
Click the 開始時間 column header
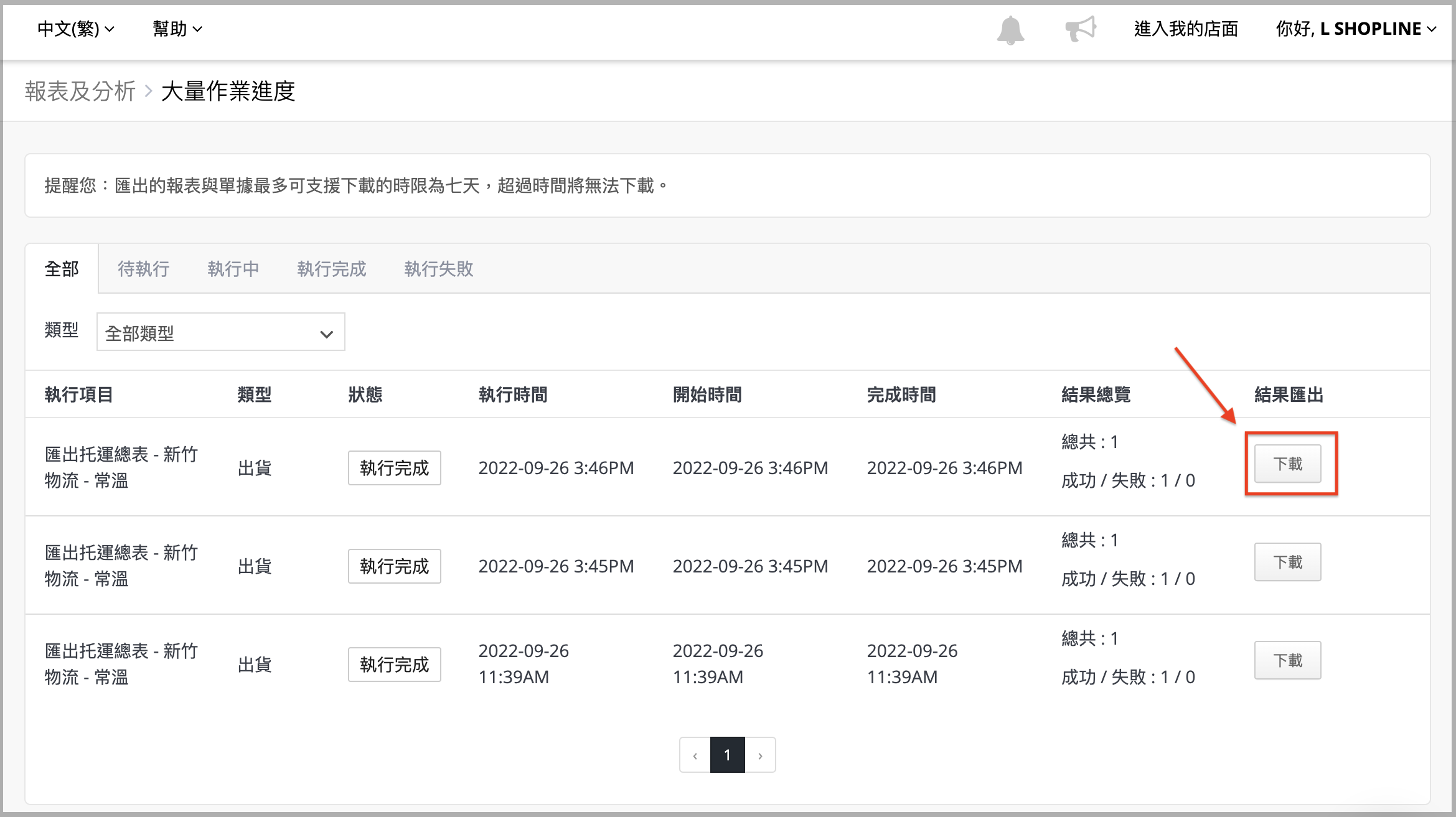(707, 394)
